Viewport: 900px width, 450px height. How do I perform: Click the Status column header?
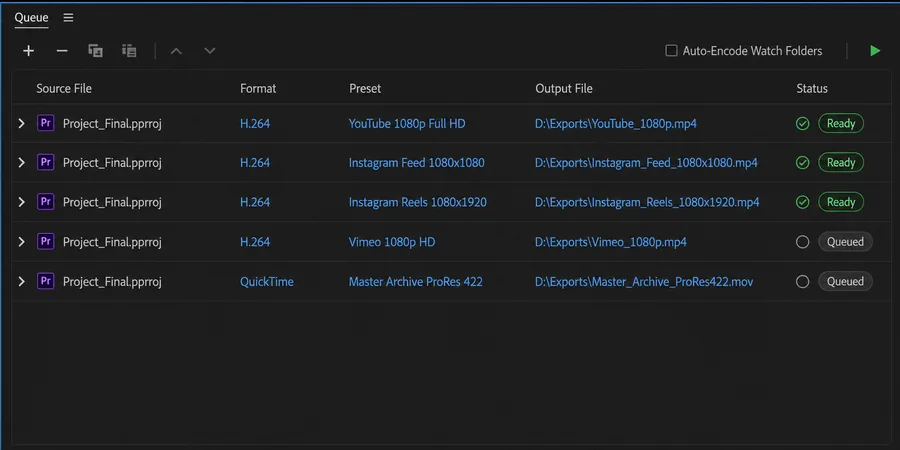[x=812, y=88]
